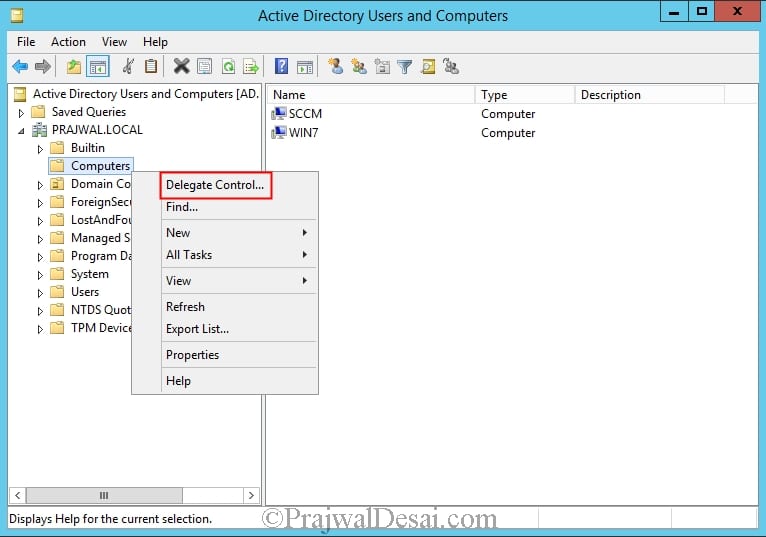This screenshot has height=537, width=766.
Task: Select the Builtin tree item
Action: click(87, 148)
